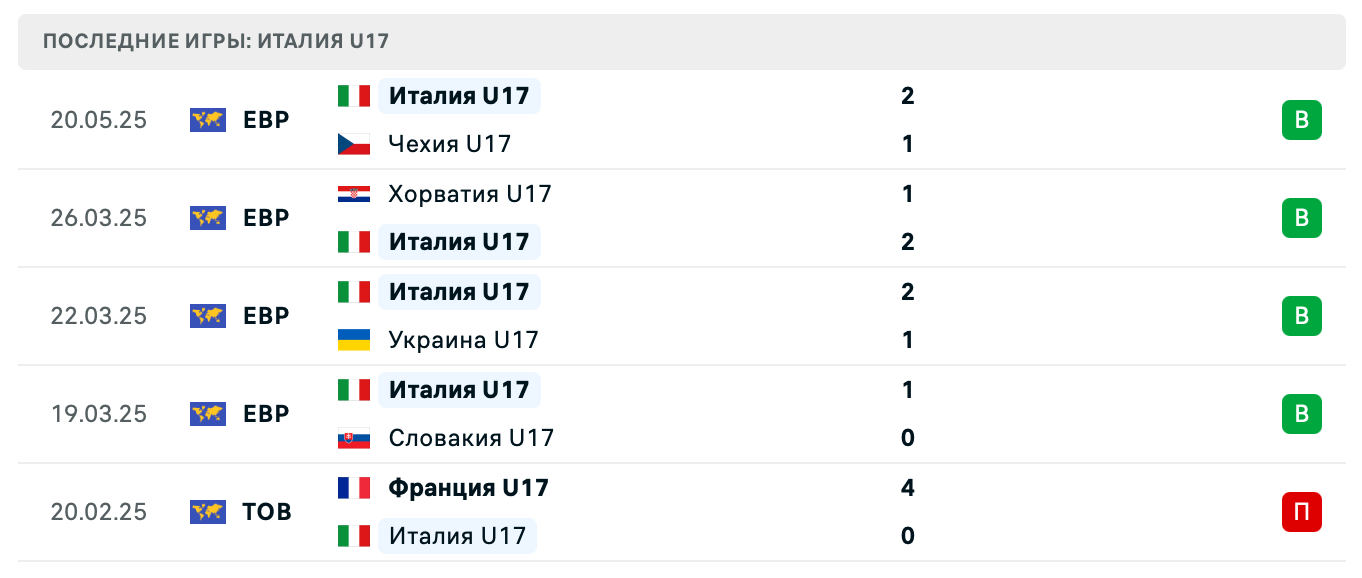Select the ТОВ competition label
Image resolution: width=1362 pixels, height=578 pixels.
click(x=267, y=512)
